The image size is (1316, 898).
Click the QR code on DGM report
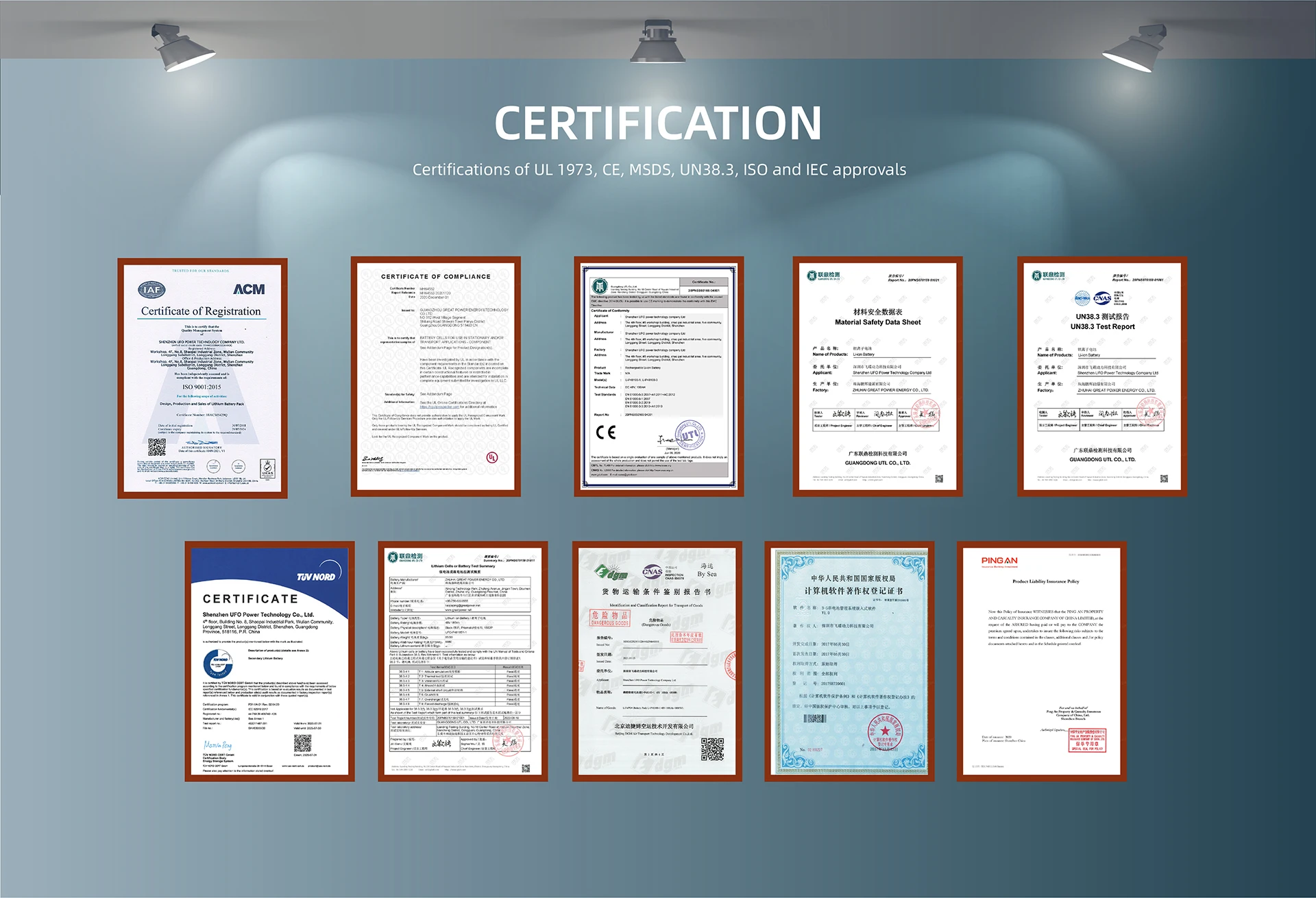coord(712,749)
